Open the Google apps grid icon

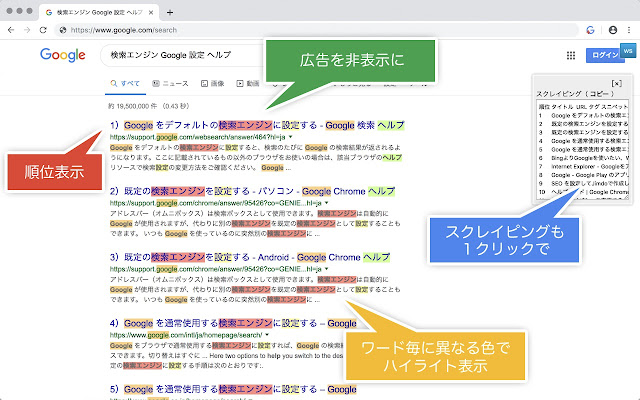(571, 56)
